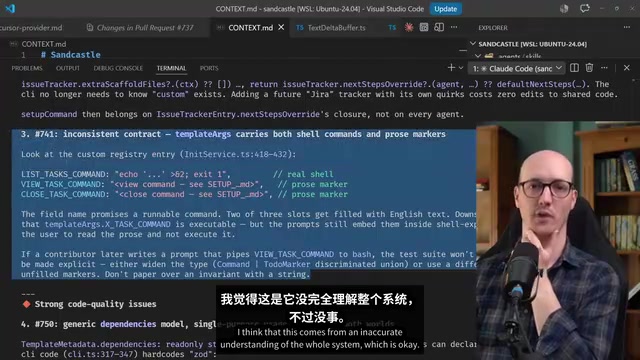The height and width of the screenshot is (360, 640).
Task: Close the terminal panel
Action: [x=627, y=68]
